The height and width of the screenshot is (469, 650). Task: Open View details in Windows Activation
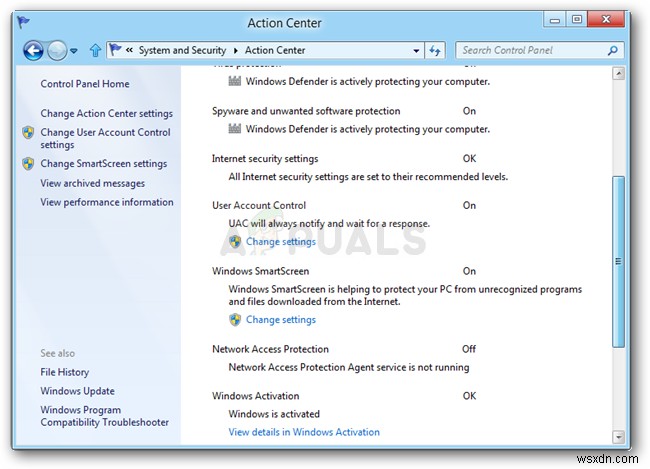(304, 432)
